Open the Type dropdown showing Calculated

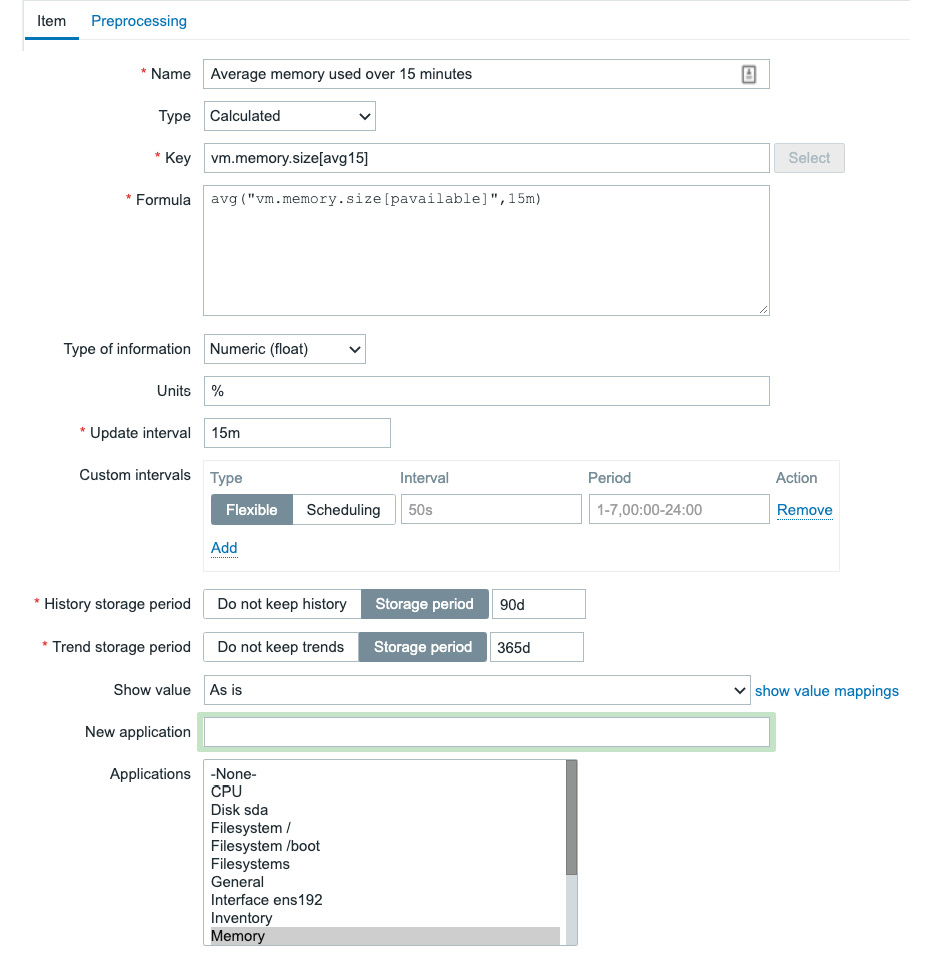pos(289,116)
